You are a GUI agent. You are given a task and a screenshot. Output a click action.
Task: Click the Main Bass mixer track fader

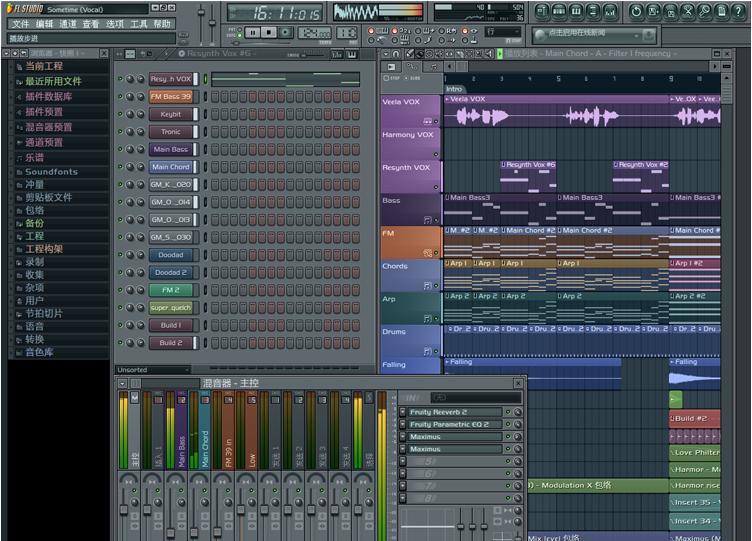tap(170, 533)
